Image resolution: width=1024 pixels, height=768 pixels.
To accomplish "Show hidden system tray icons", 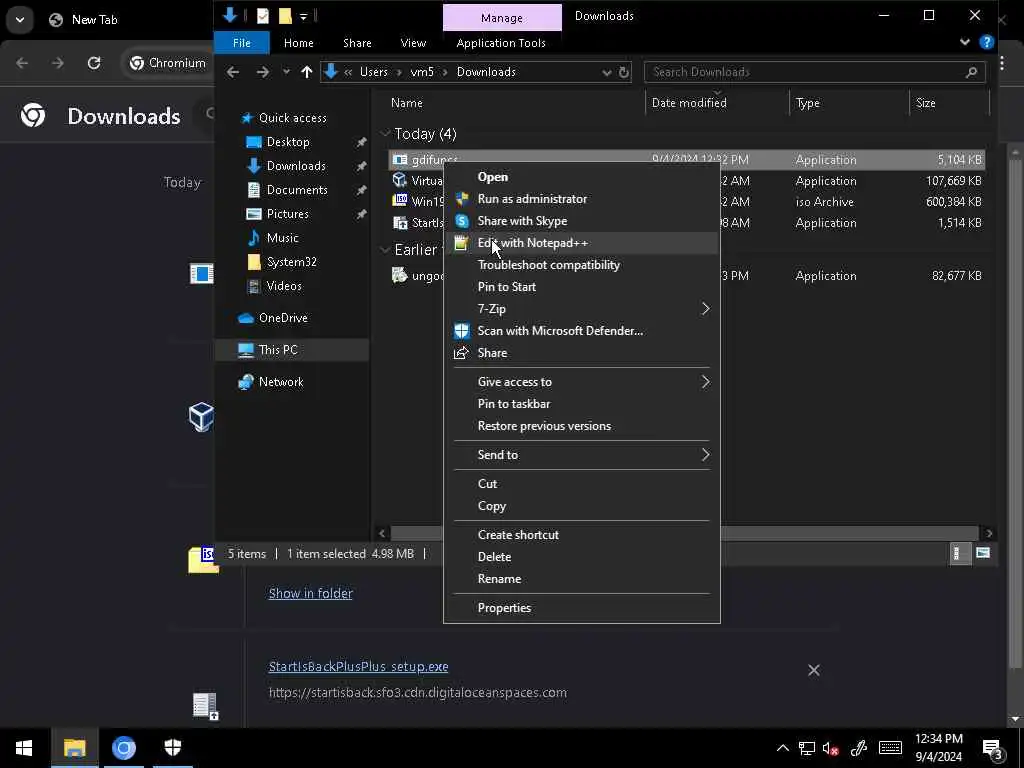I will pos(782,748).
